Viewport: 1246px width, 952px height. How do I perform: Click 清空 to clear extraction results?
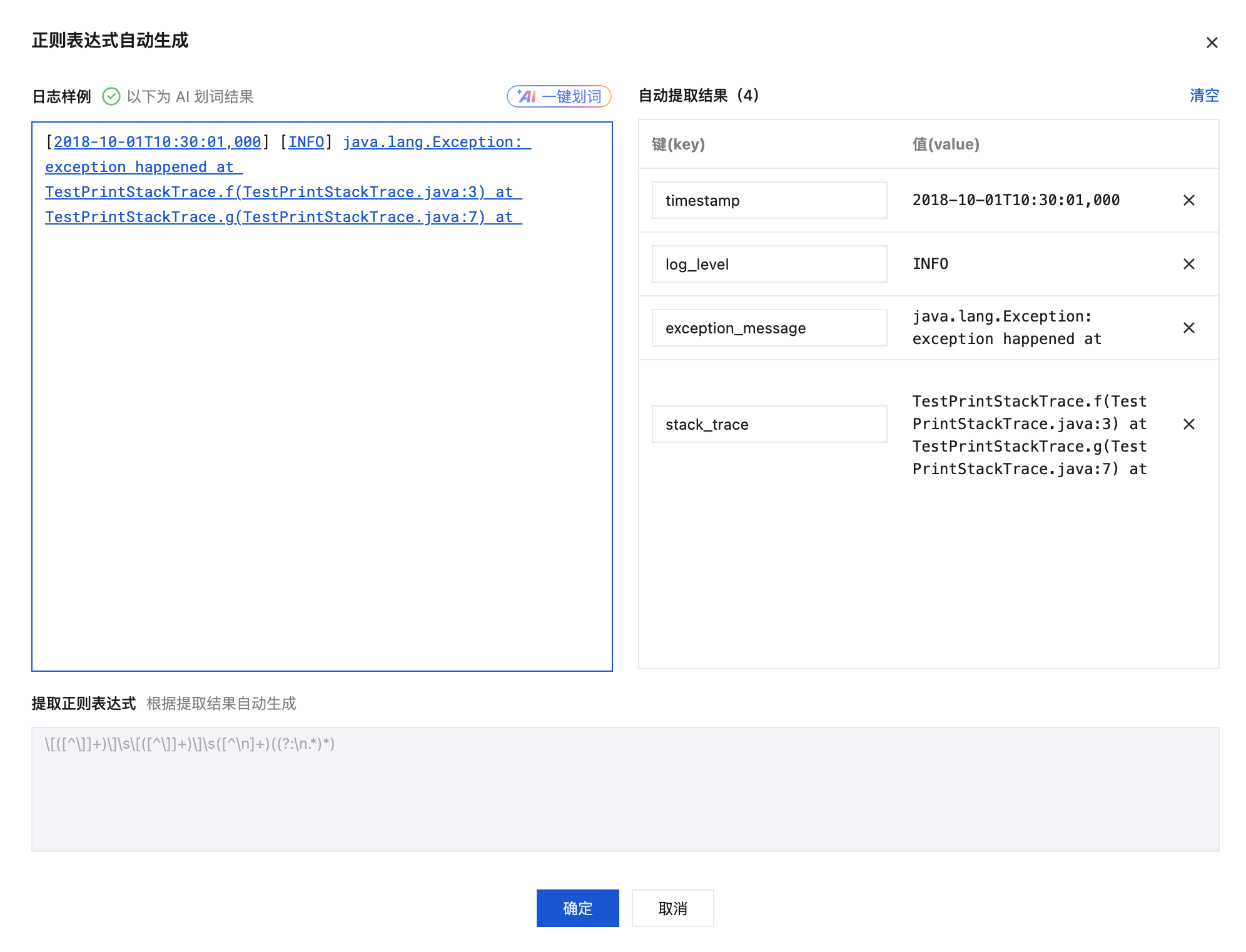pyautogui.click(x=1203, y=96)
